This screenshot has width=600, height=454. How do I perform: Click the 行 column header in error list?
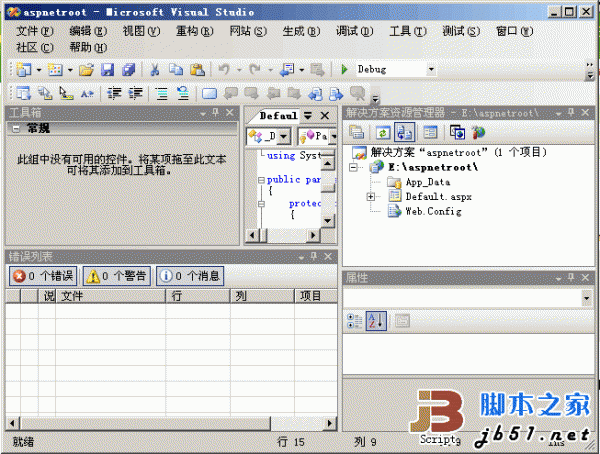pyautogui.click(x=198, y=296)
